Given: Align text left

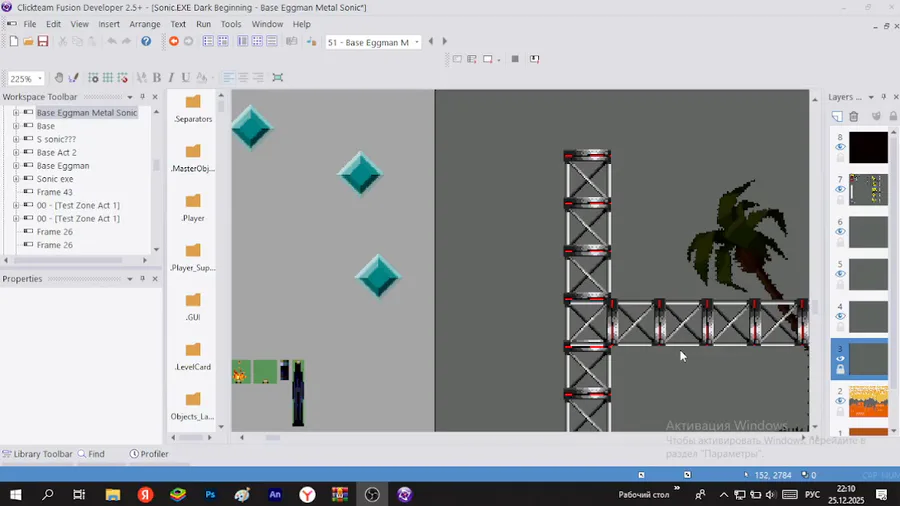Looking at the screenshot, I should (x=228, y=77).
